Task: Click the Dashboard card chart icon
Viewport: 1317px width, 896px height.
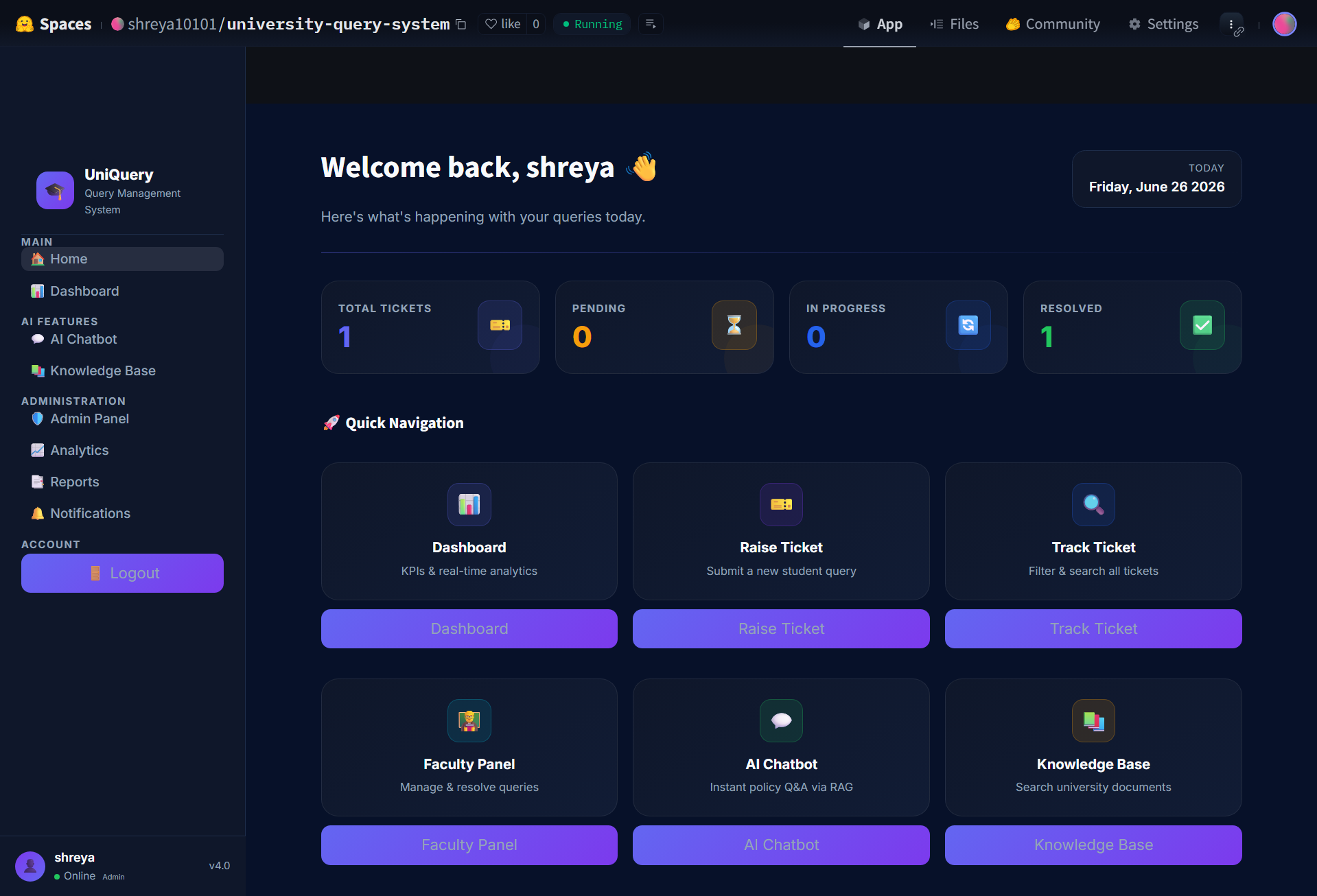Action: [x=469, y=504]
